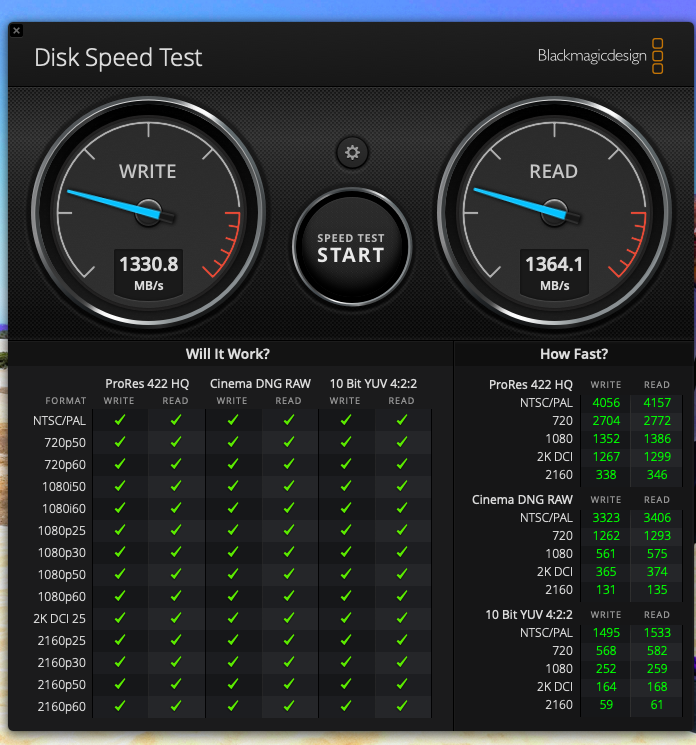696x745 pixels.
Task: Click ProRes 1080 read value 1386
Action: tap(657, 439)
